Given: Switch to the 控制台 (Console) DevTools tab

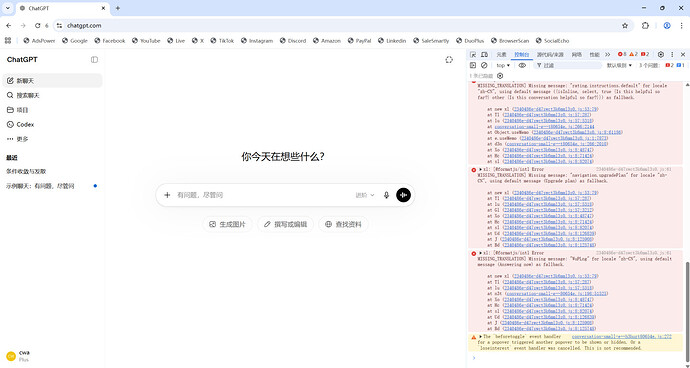Looking at the screenshot, I should tap(522, 55).
